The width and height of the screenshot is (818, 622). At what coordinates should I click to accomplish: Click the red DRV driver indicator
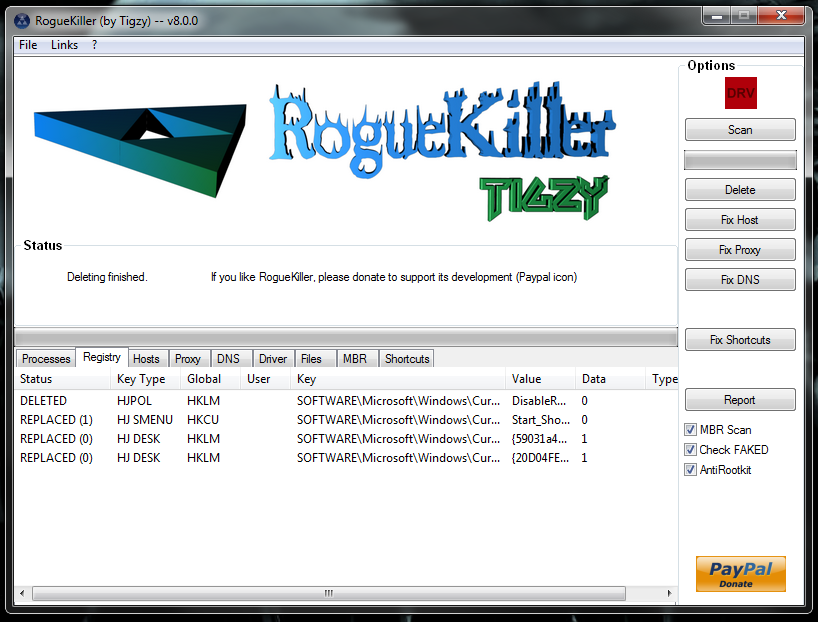pyautogui.click(x=740, y=93)
